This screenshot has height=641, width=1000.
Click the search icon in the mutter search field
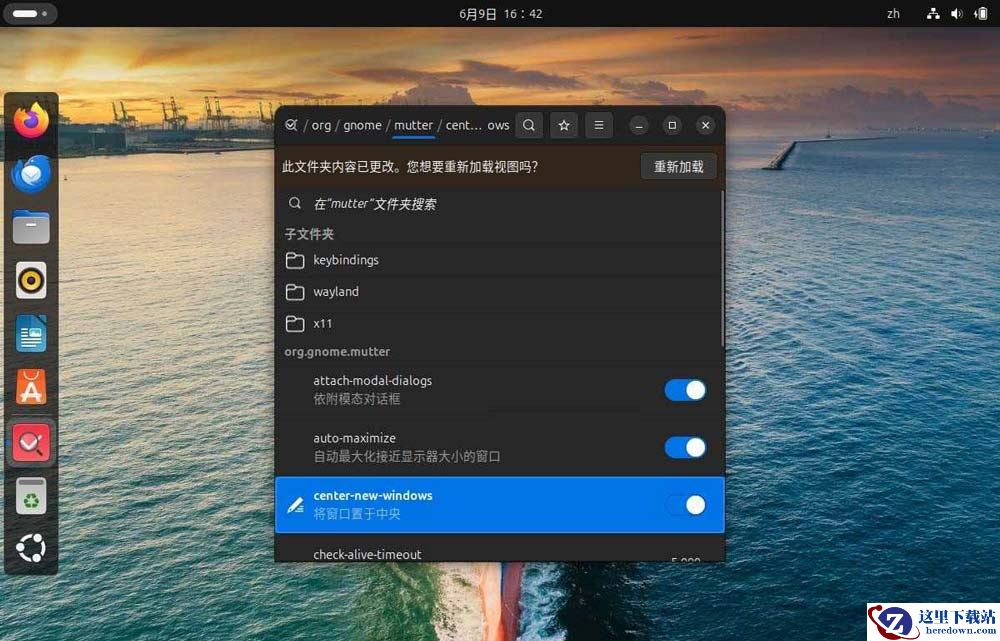[x=295, y=203]
